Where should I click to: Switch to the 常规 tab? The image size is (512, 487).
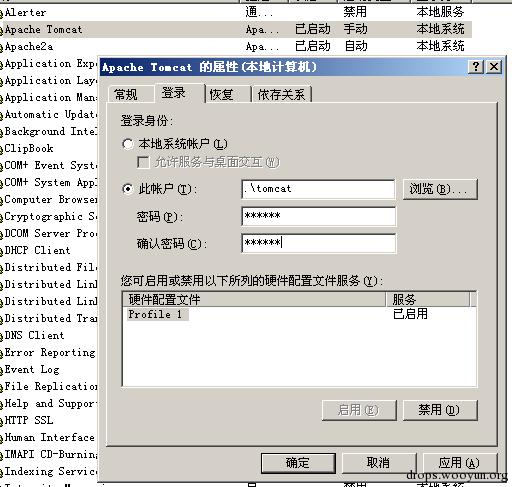coord(126,94)
